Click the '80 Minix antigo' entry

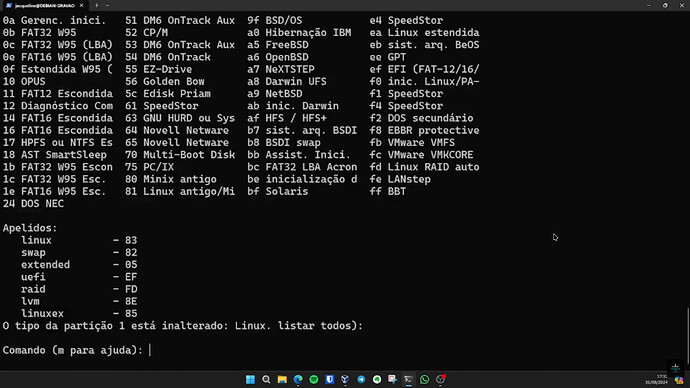171,179
